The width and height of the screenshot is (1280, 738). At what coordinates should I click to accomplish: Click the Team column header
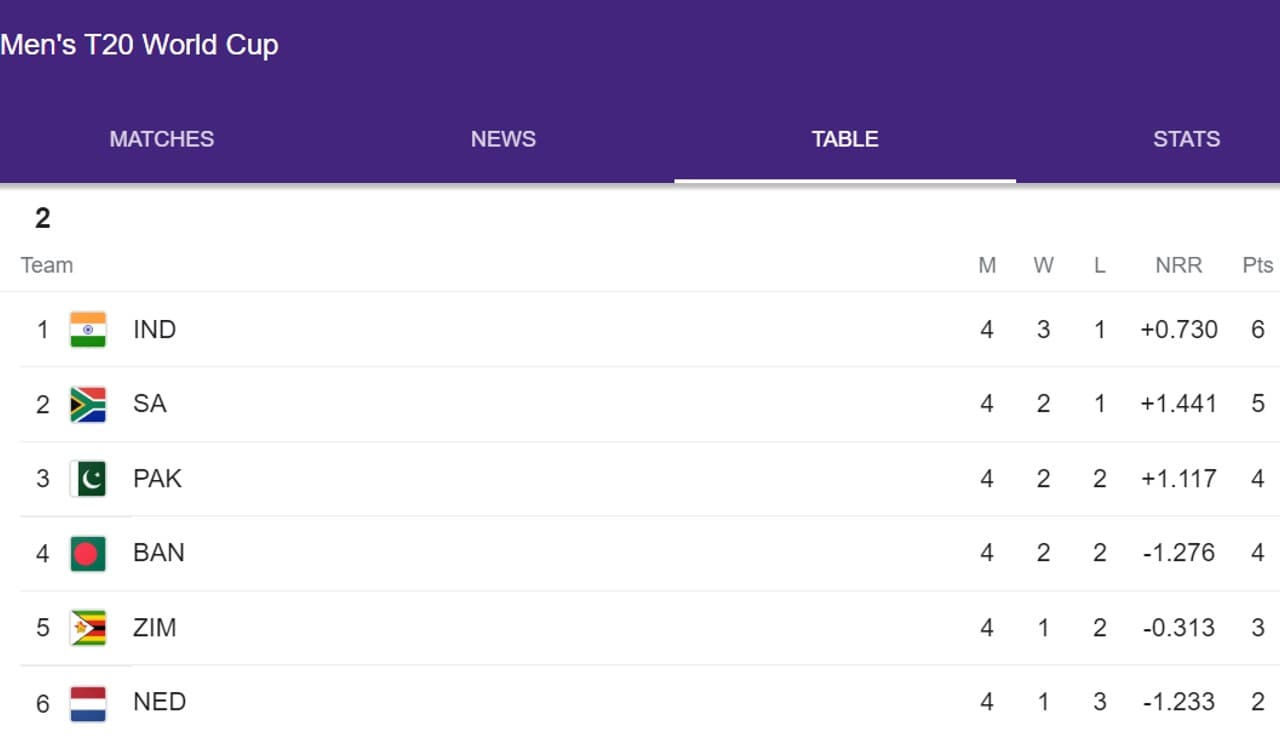click(47, 265)
